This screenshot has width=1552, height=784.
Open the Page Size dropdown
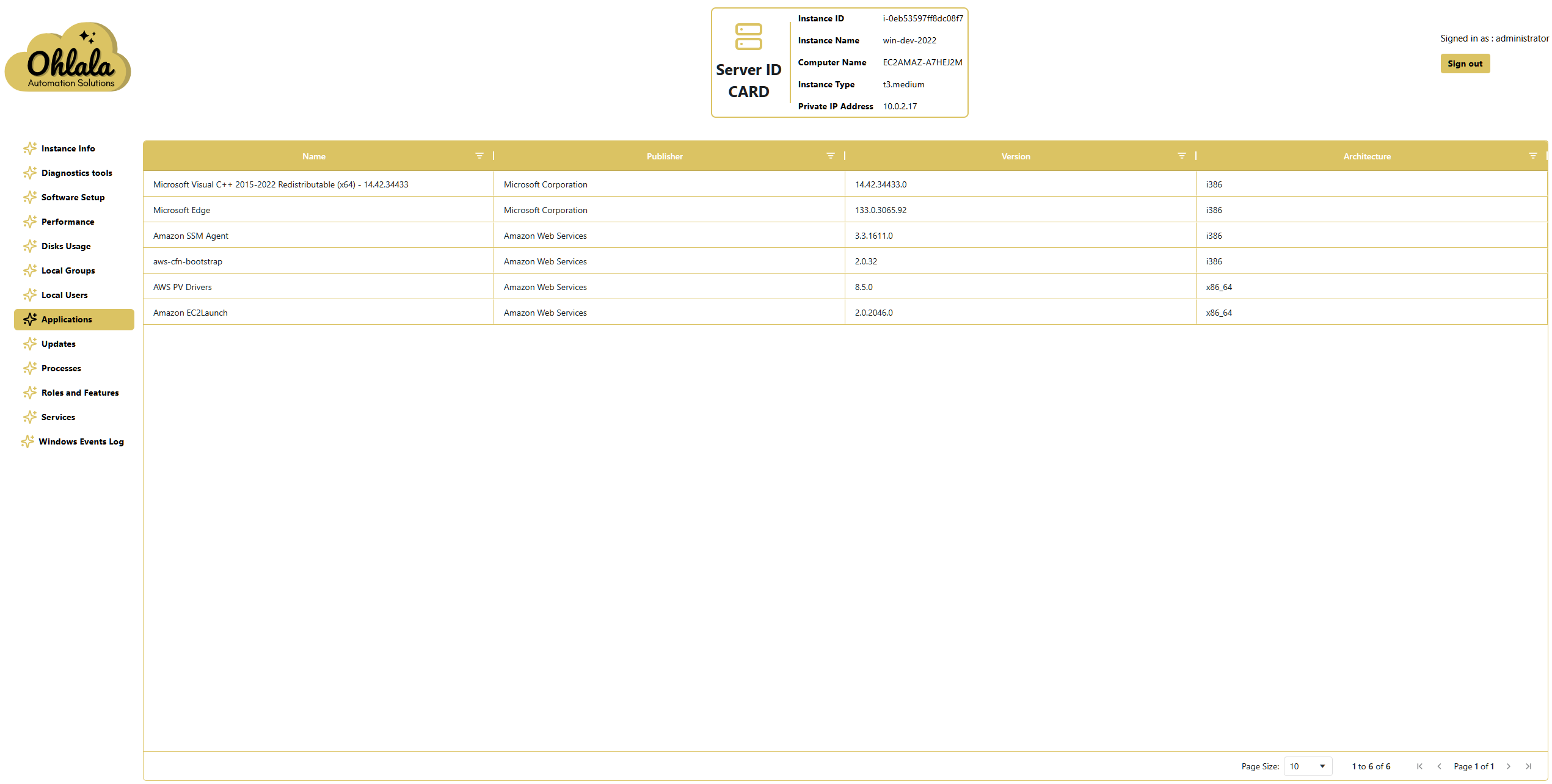tap(1308, 766)
